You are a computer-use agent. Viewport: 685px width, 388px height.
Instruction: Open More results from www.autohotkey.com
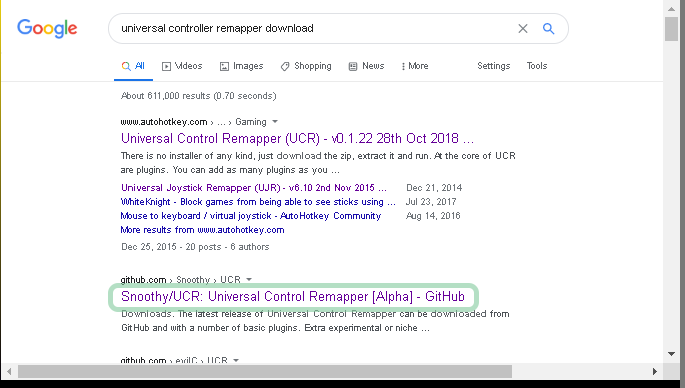coord(202,230)
